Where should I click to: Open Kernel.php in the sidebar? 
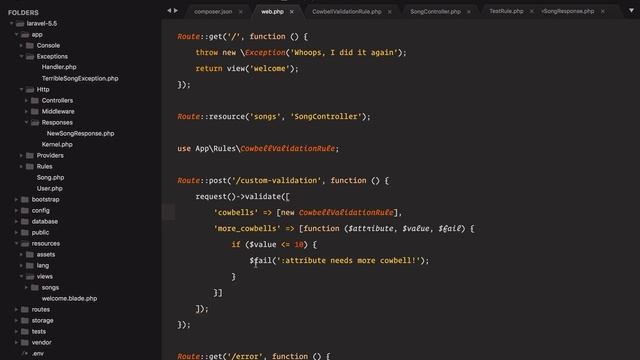pyautogui.click(x=57, y=144)
